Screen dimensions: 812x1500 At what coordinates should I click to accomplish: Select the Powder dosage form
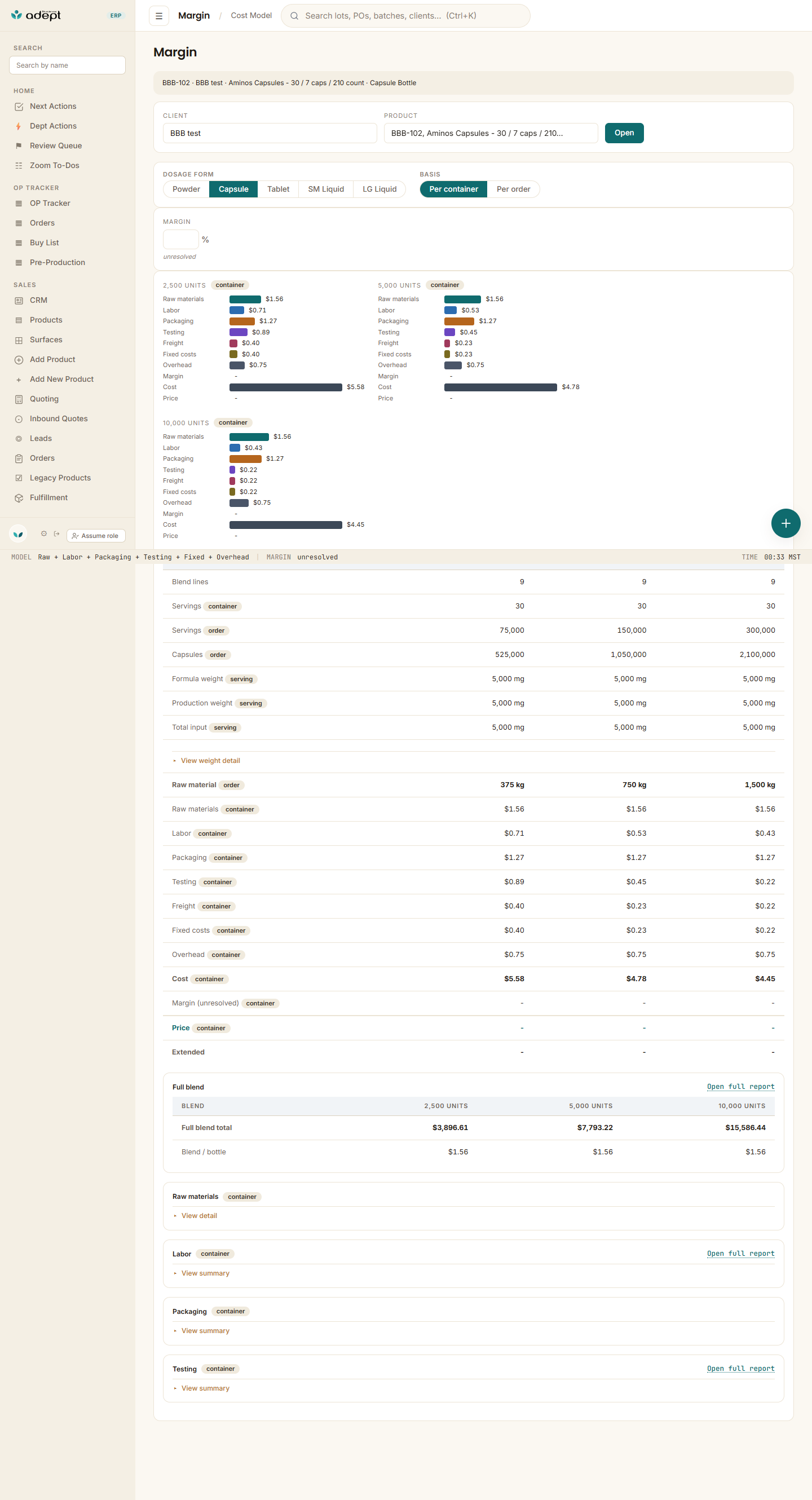tap(186, 189)
